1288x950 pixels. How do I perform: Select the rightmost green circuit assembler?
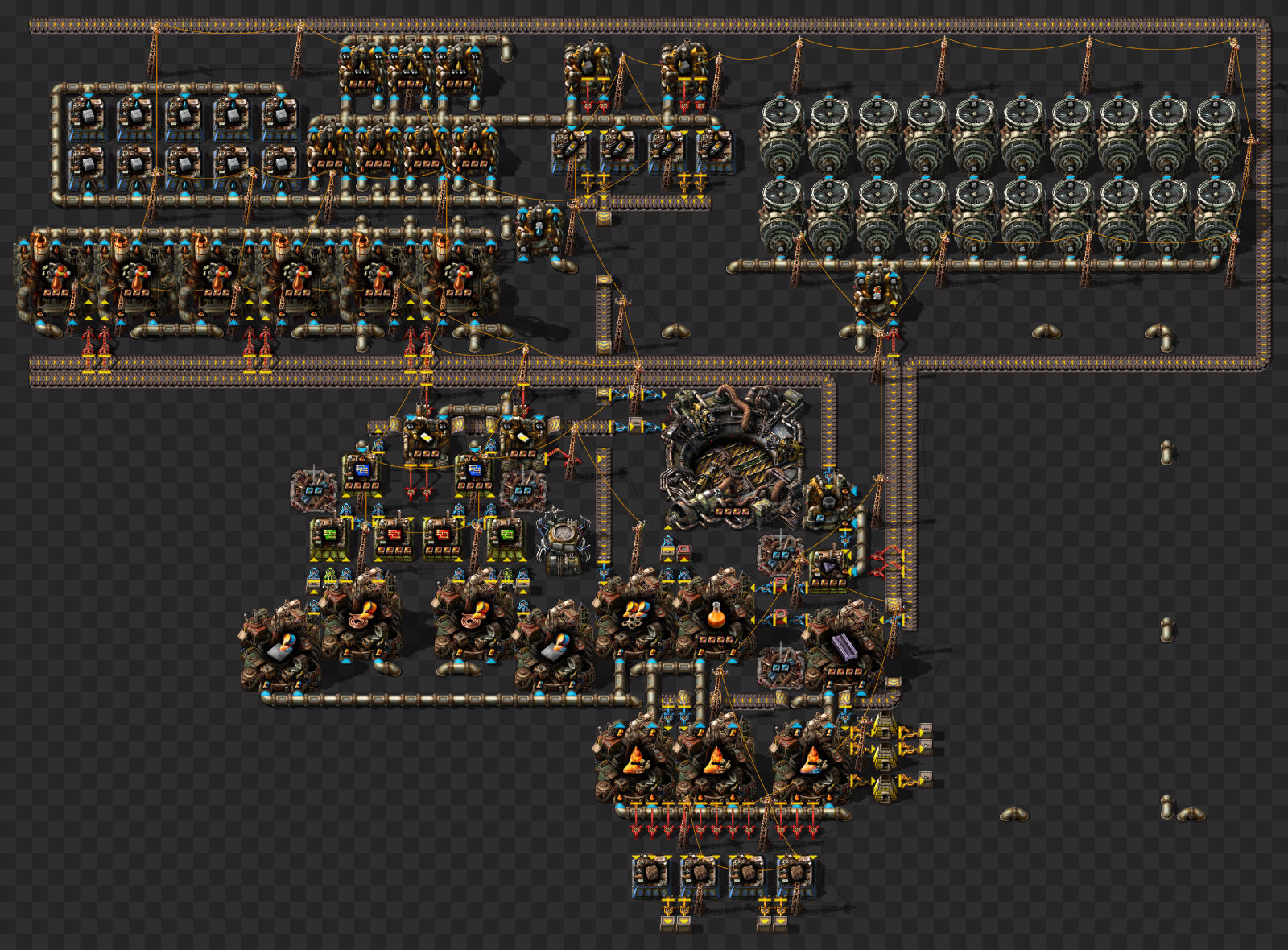coord(506,538)
